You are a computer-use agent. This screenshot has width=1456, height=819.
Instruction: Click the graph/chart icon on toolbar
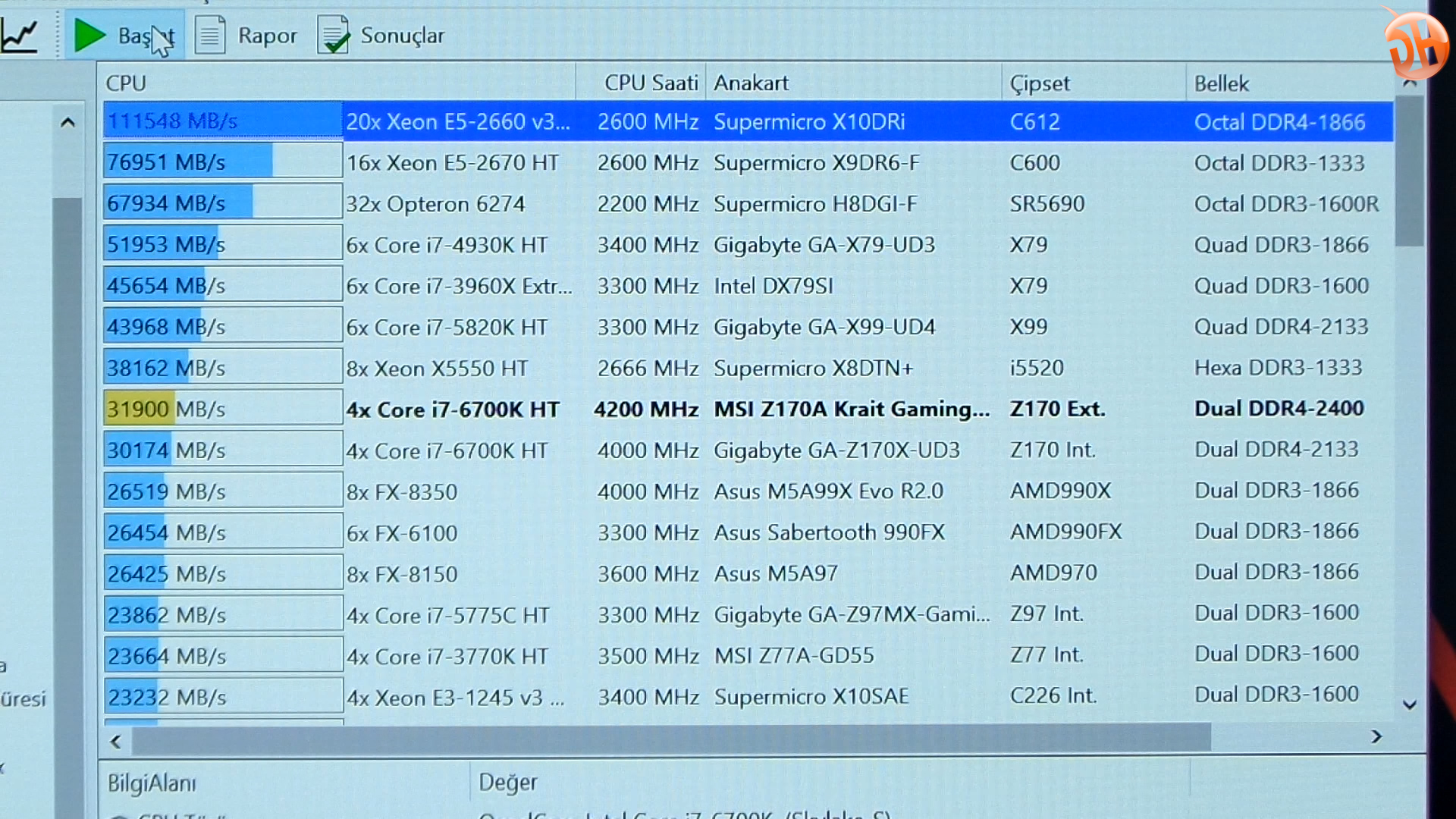pyautogui.click(x=17, y=35)
